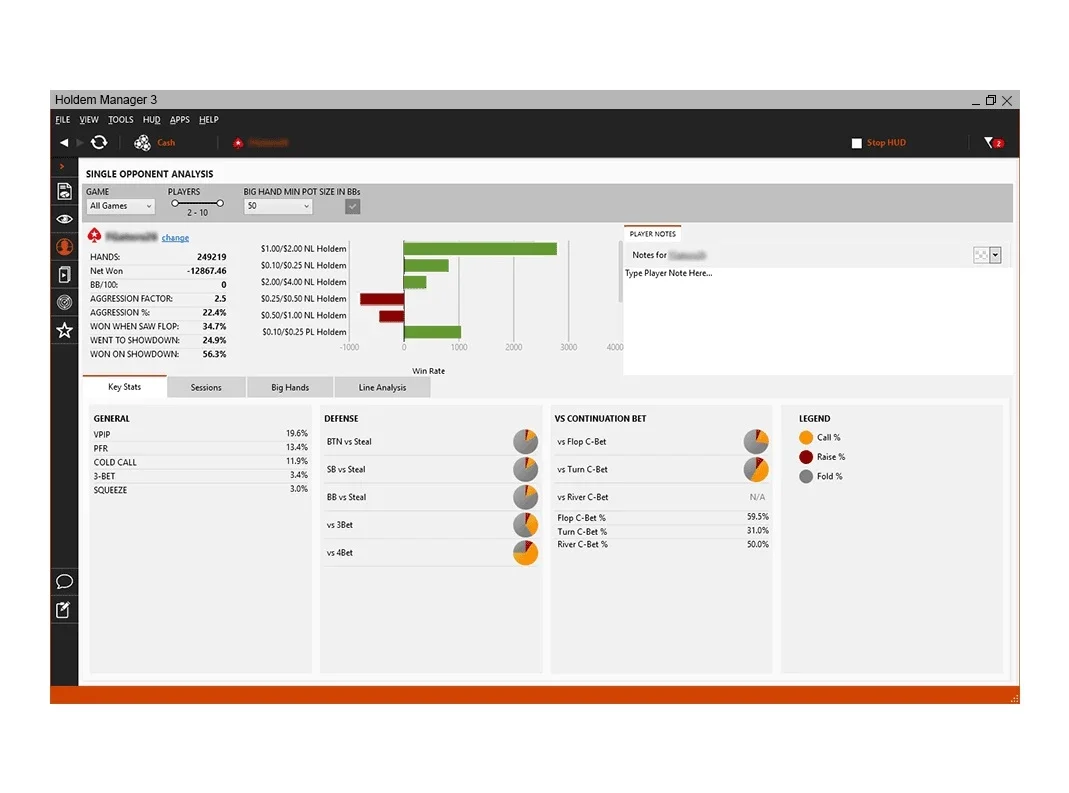Click the players slider left handle
Viewport: 1069px width, 793px height.
pyautogui.click(x=175, y=203)
